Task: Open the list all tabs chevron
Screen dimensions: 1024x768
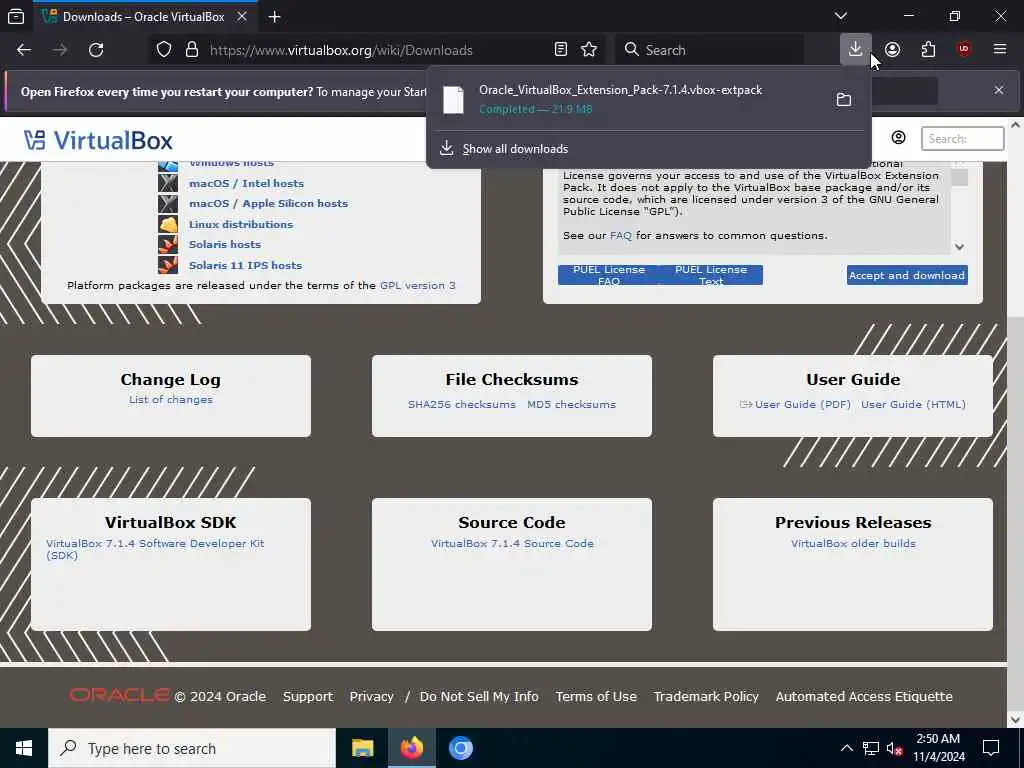Action: [841, 16]
